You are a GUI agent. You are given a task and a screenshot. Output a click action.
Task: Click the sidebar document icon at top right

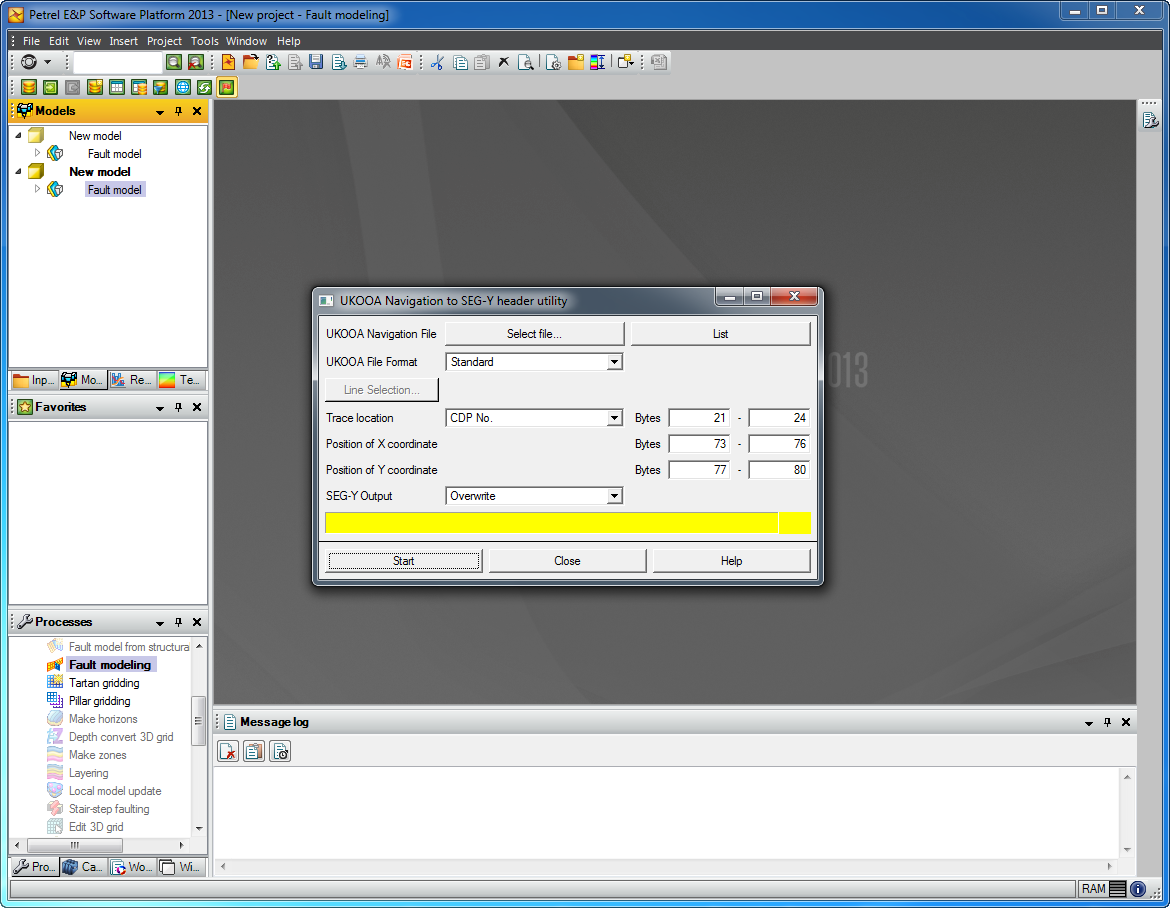[1150, 120]
